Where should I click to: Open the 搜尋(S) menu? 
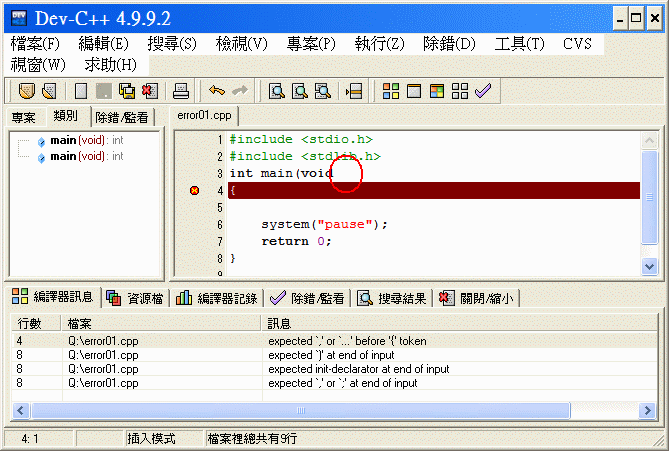[x=172, y=44]
